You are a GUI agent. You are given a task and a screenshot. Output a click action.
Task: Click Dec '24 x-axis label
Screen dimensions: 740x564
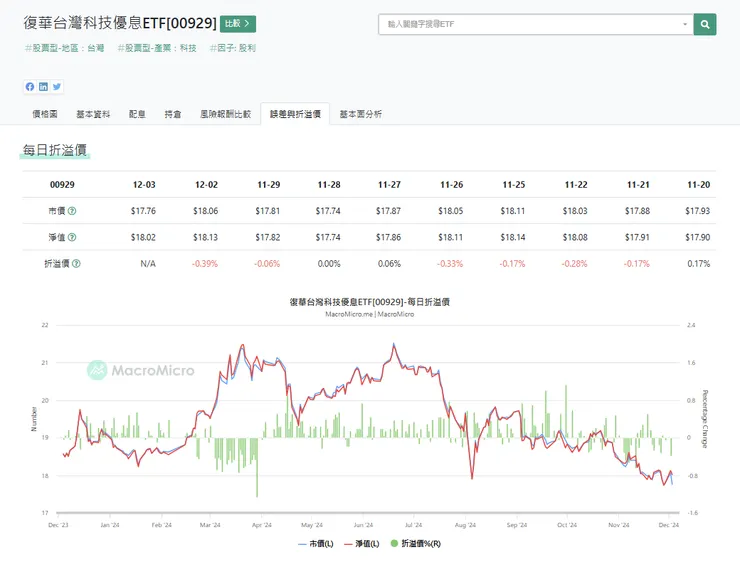click(x=668, y=525)
